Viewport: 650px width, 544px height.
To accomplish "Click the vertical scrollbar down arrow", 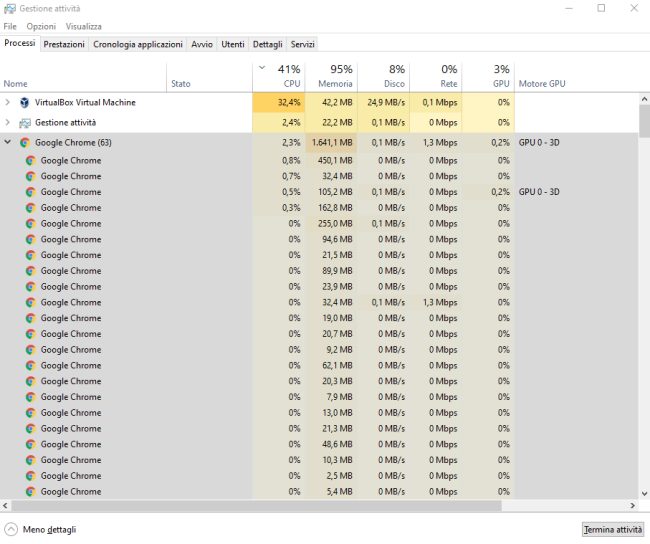I will pos(644,493).
